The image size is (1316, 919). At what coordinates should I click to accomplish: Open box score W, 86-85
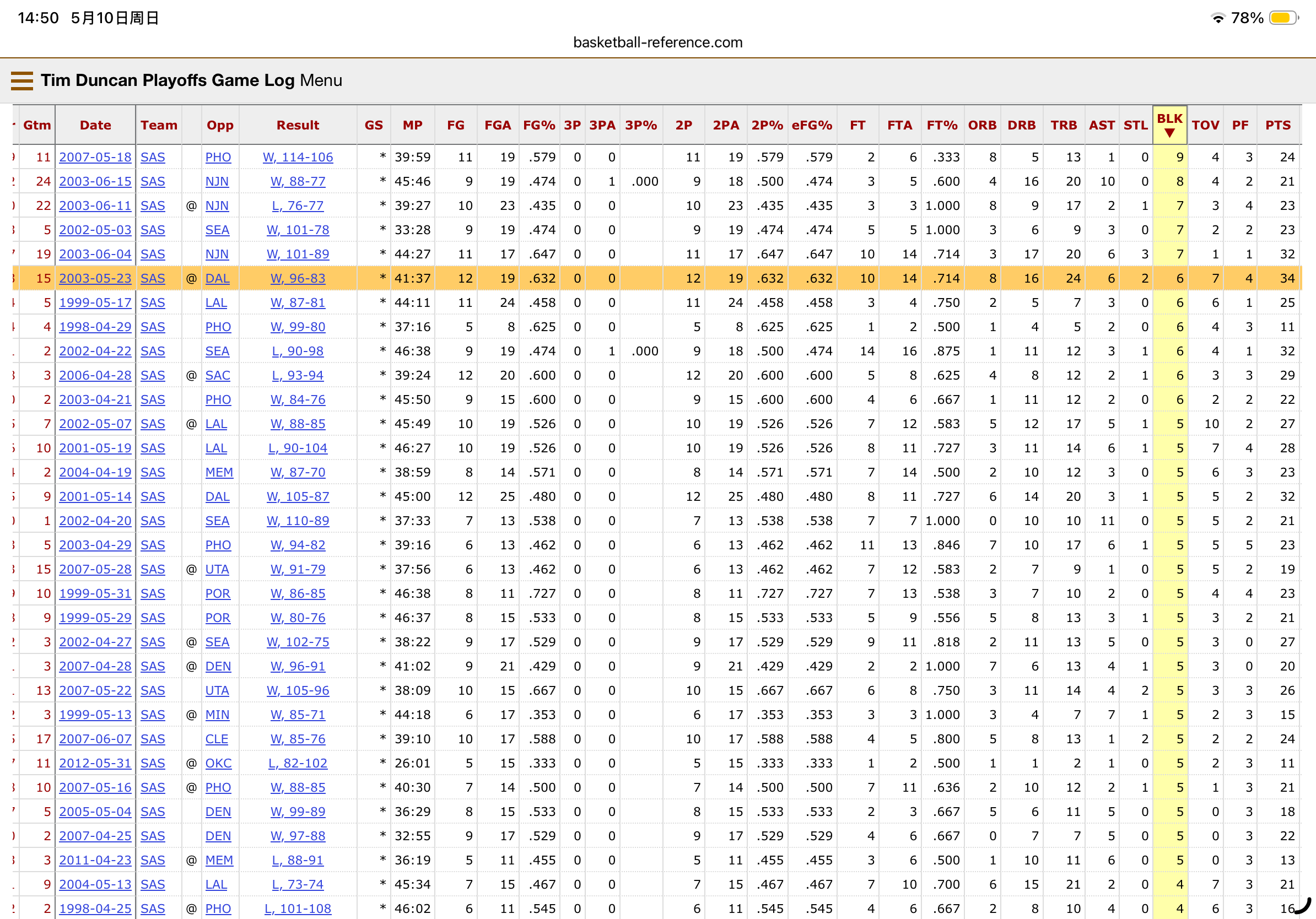(298, 593)
